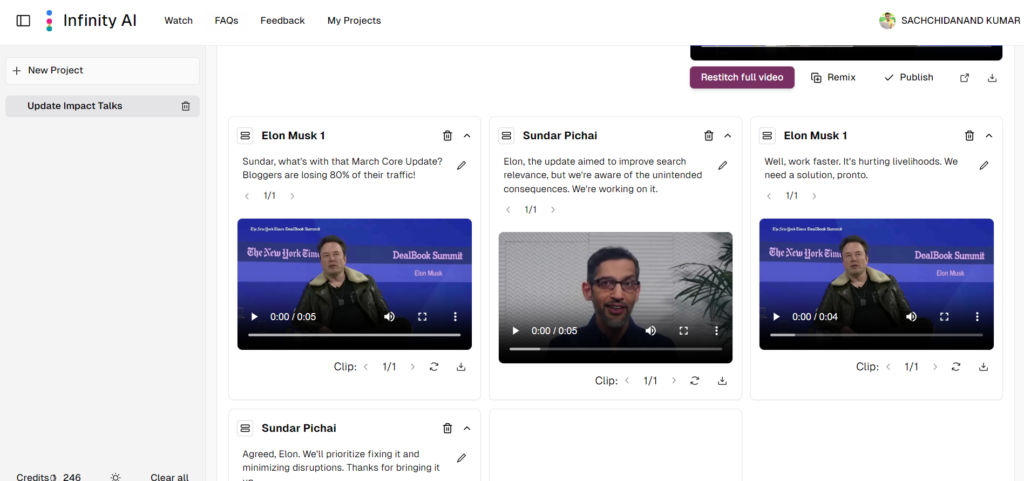This screenshot has height=481, width=1024.
Task: Toggle fullscreen on the 0:00 / 0:04 video
Action: click(944, 317)
